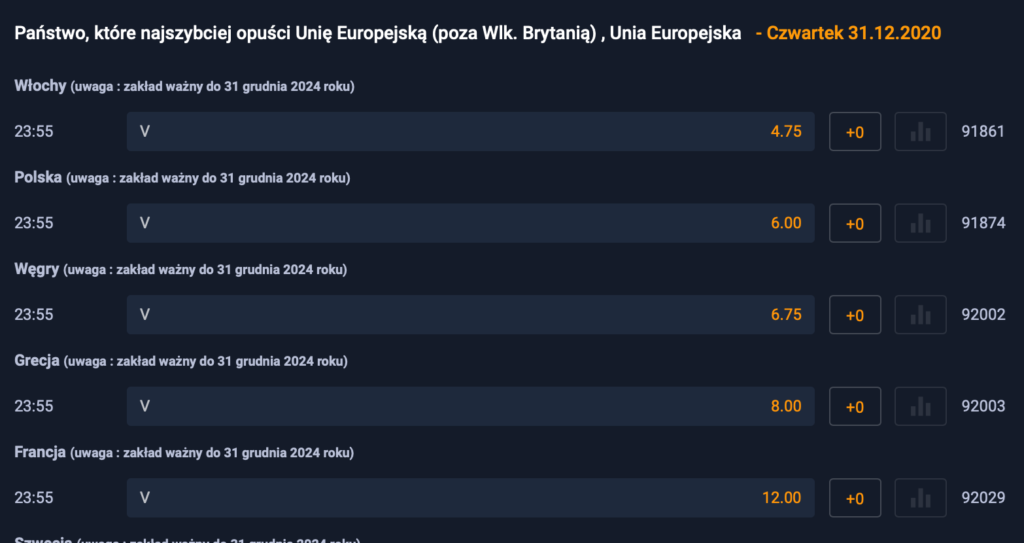
Task: Expand +0 extra markets for Francja
Action: (x=855, y=497)
